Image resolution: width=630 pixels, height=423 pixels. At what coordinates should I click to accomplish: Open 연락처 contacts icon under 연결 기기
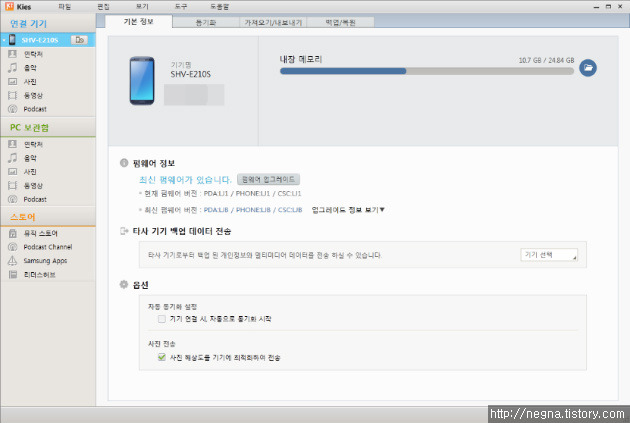12,54
